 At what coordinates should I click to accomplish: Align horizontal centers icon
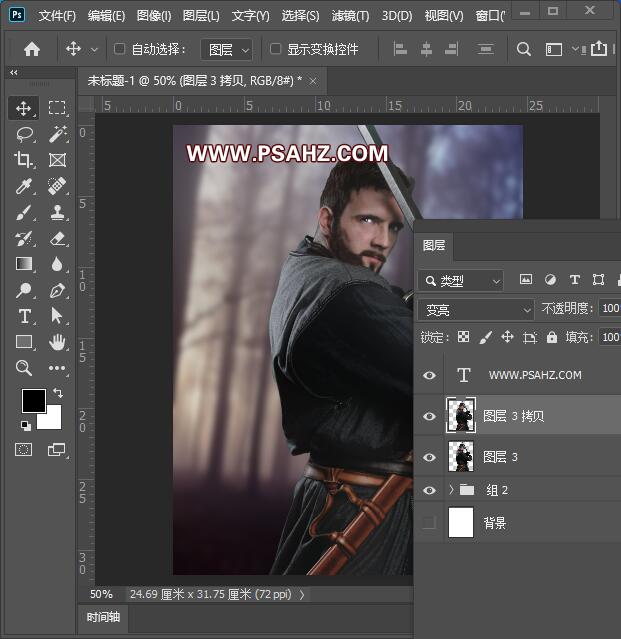coord(426,49)
